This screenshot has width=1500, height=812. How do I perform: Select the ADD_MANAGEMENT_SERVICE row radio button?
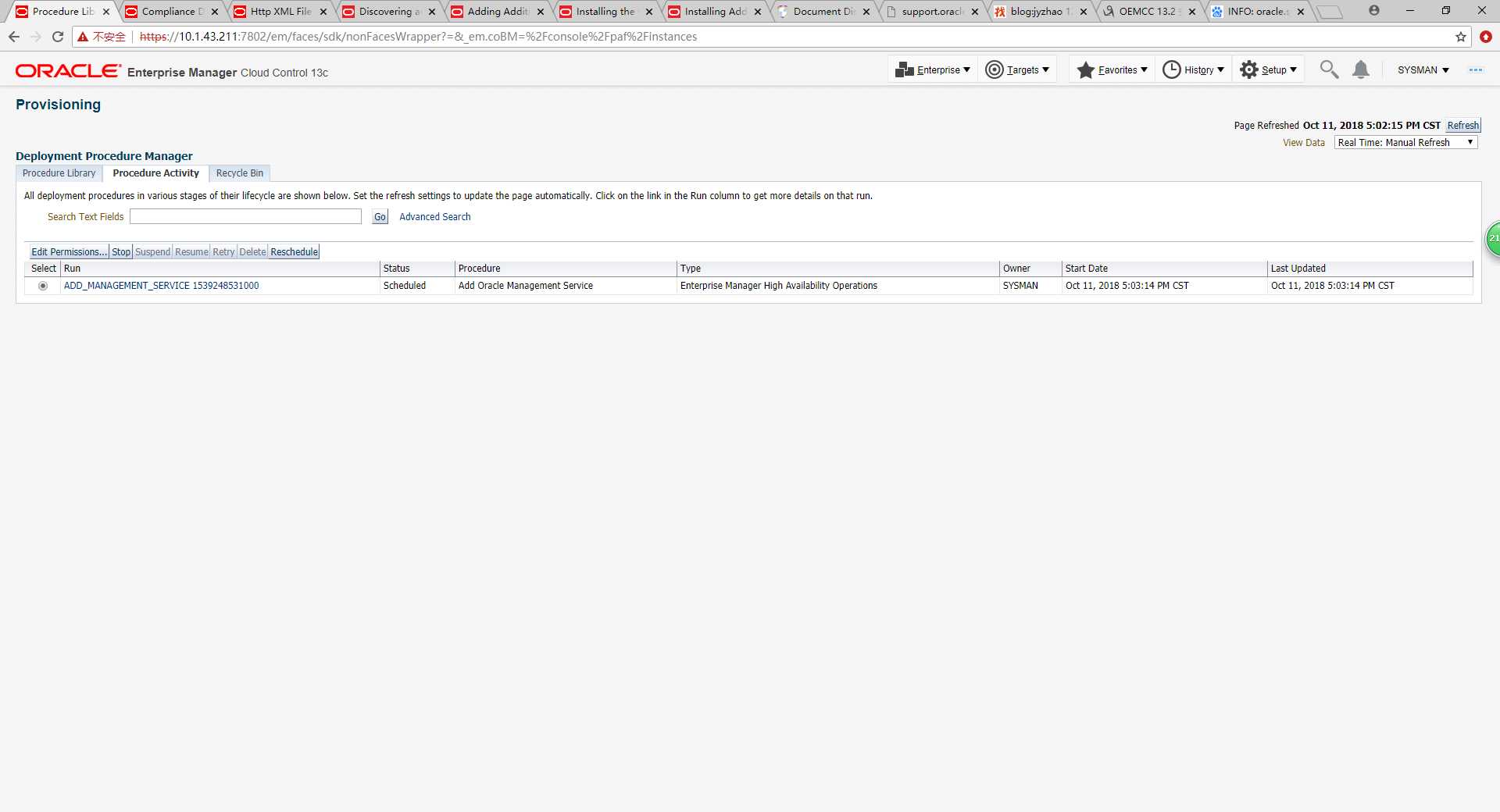point(43,286)
